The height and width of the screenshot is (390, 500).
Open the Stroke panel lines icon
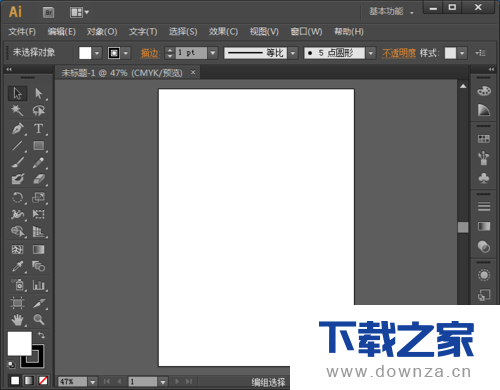(x=484, y=207)
